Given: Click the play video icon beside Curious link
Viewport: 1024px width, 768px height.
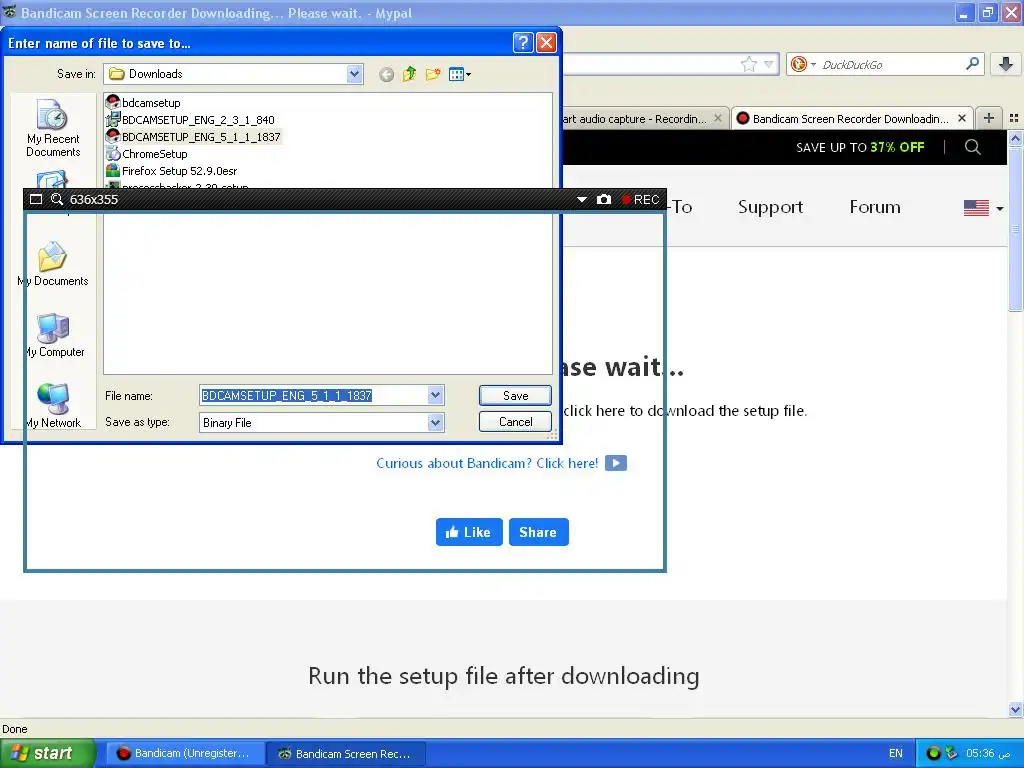Looking at the screenshot, I should (616, 463).
